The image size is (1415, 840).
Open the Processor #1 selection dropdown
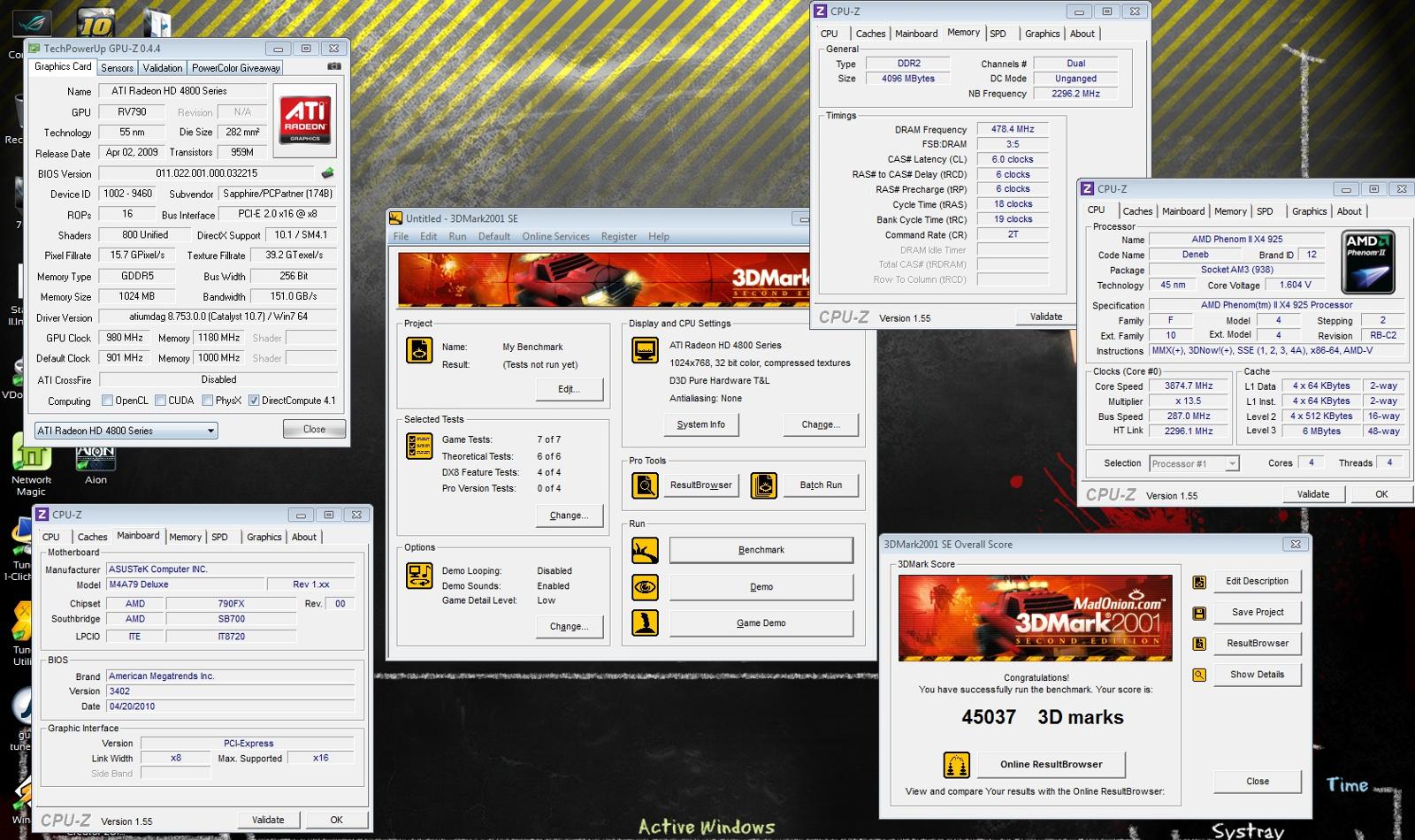click(1193, 463)
